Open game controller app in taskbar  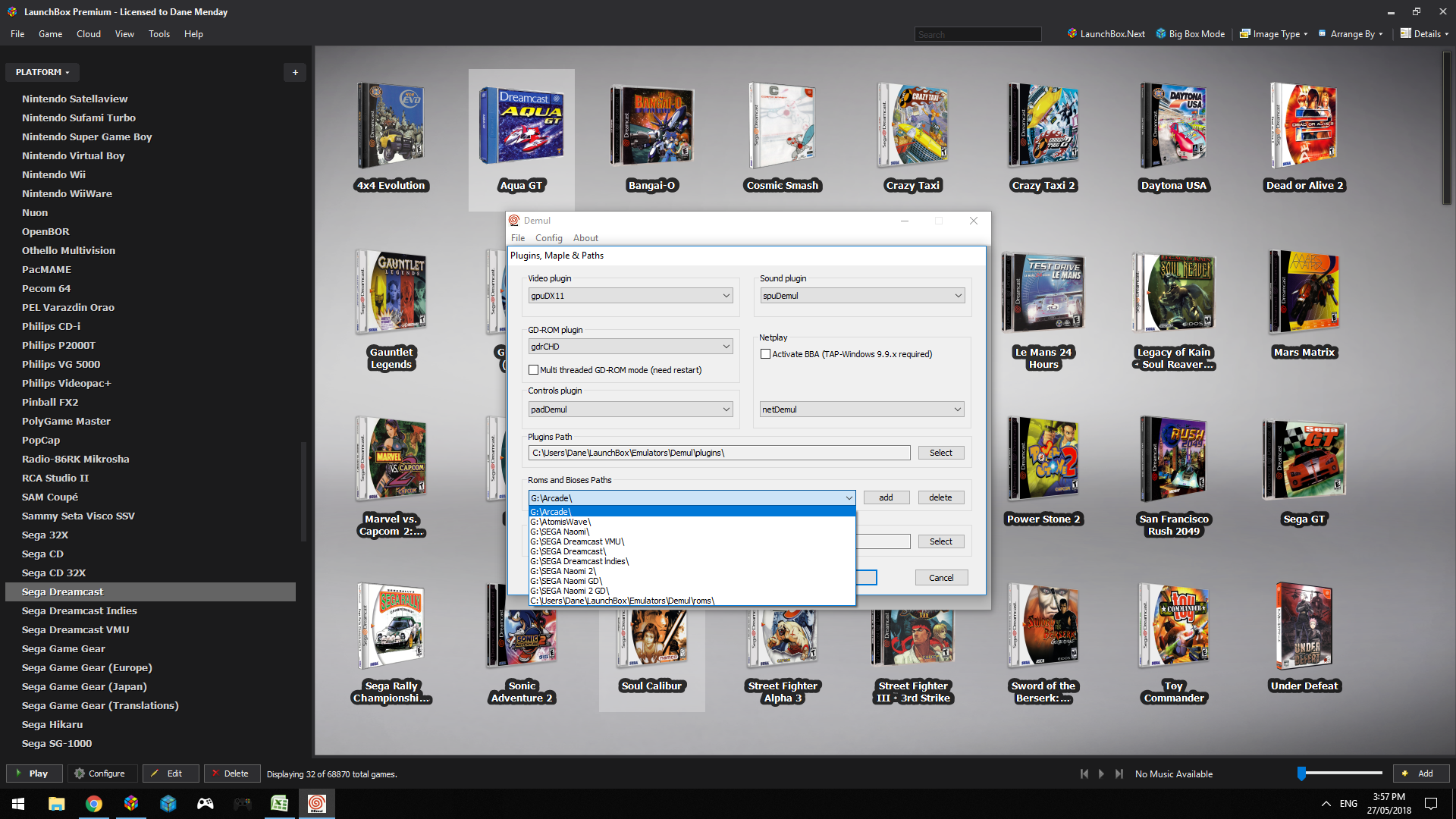pyautogui.click(x=206, y=804)
